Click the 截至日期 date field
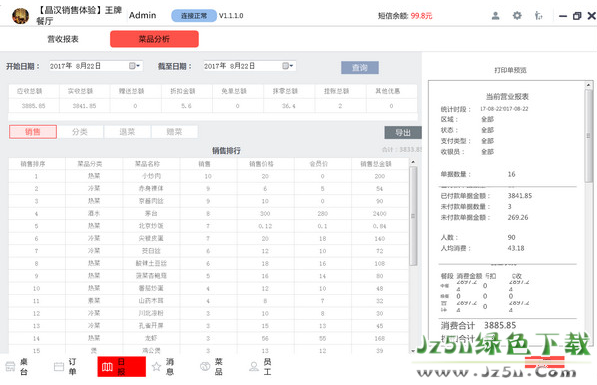 pos(249,66)
